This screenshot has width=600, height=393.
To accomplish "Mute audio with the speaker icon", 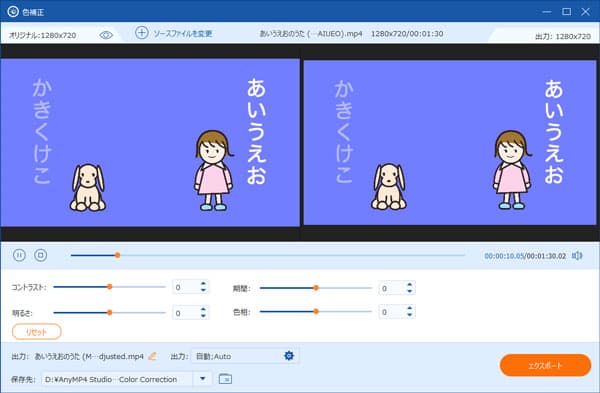I will click(577, 256).
